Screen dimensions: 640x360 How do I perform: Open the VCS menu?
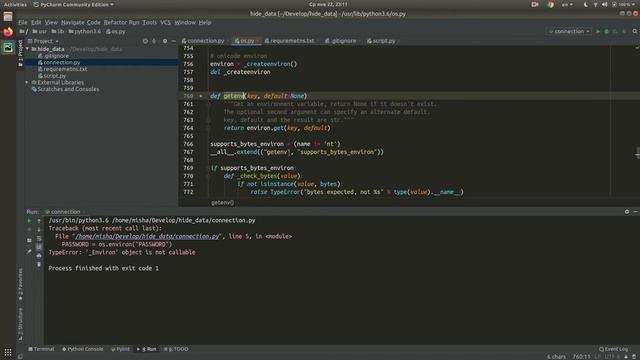[165, 22]
